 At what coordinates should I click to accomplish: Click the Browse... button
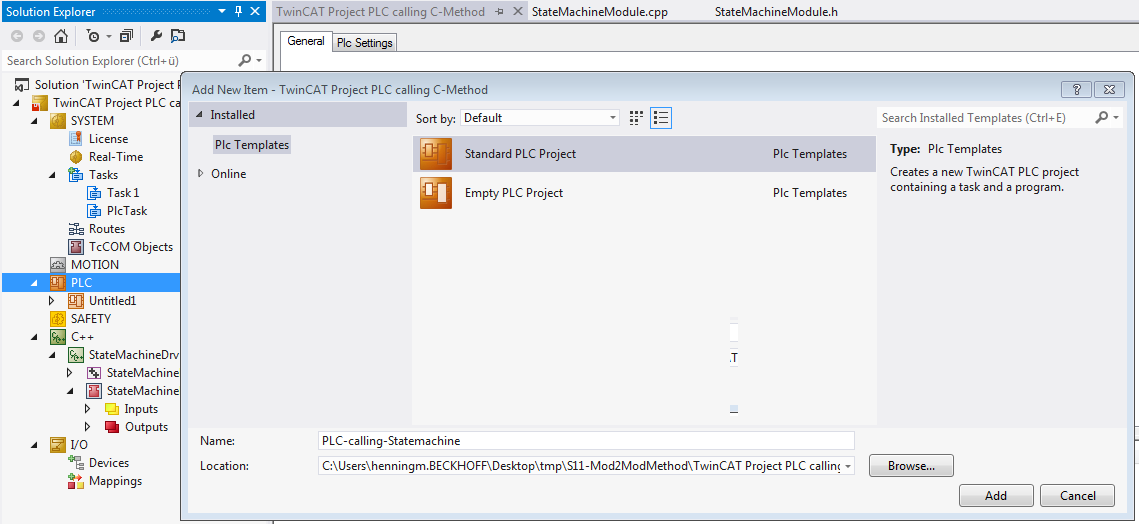pos(911,465)
